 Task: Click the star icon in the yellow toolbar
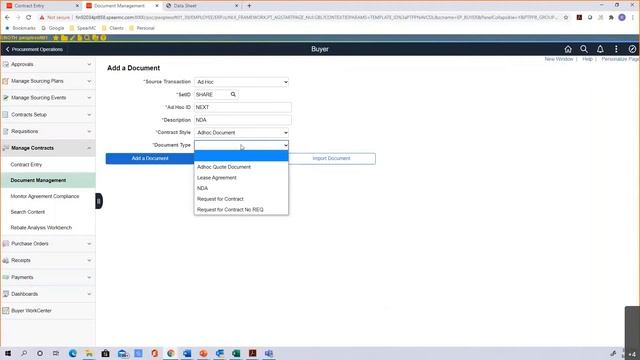(56, 38)
